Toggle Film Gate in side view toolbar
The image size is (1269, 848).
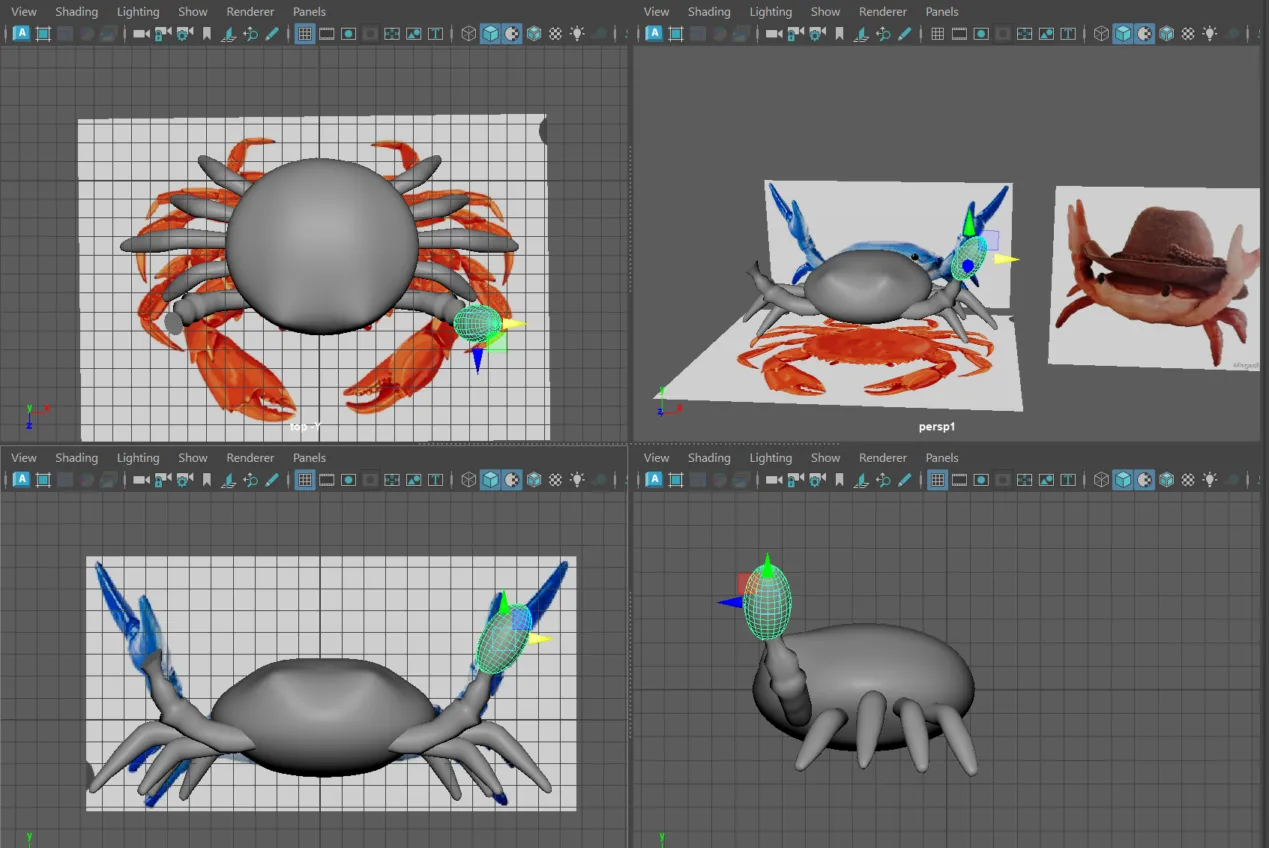(x=959, y=480)
